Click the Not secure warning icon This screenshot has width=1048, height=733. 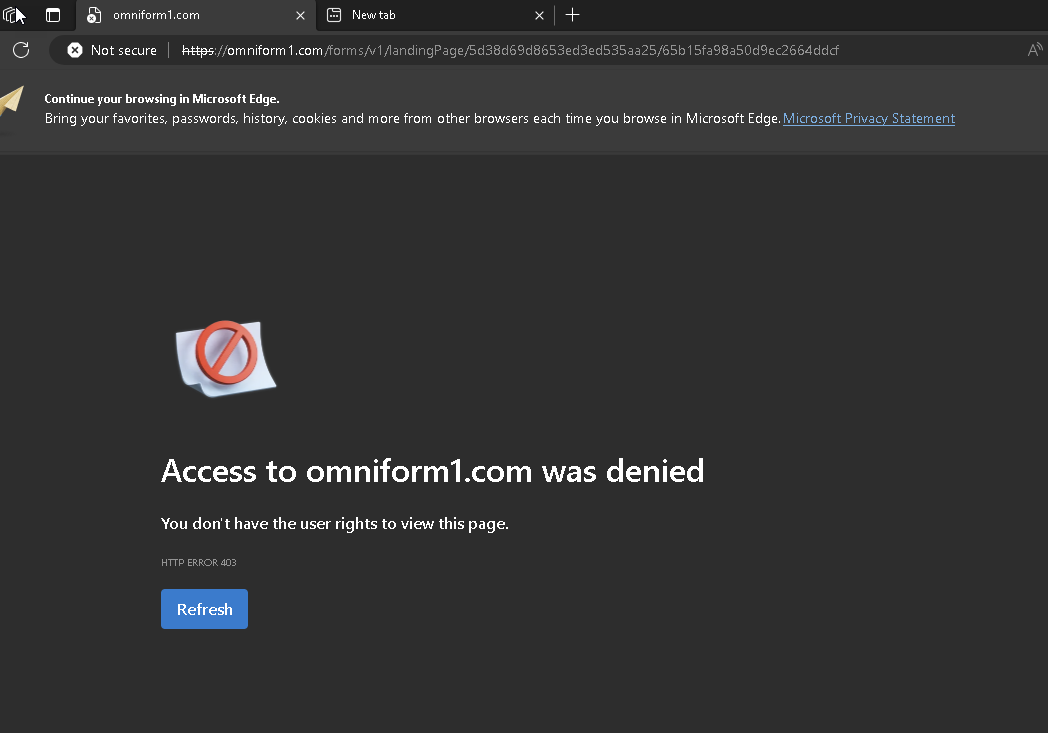pos(75,50)
